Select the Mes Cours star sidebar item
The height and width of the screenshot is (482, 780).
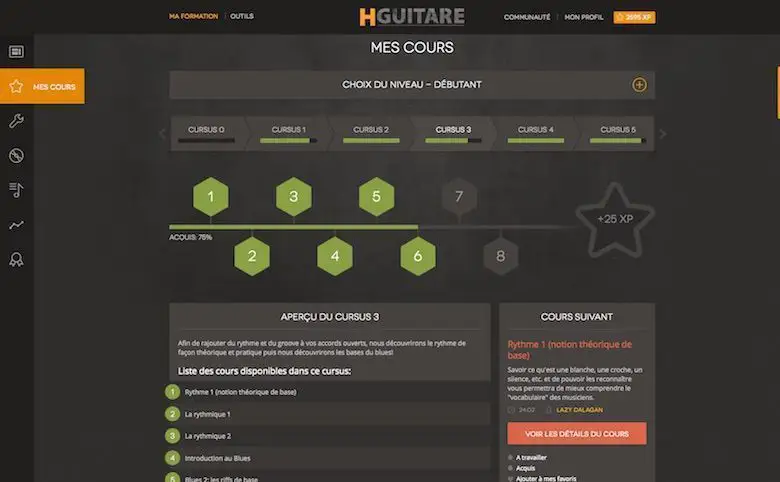pos(42,86)
